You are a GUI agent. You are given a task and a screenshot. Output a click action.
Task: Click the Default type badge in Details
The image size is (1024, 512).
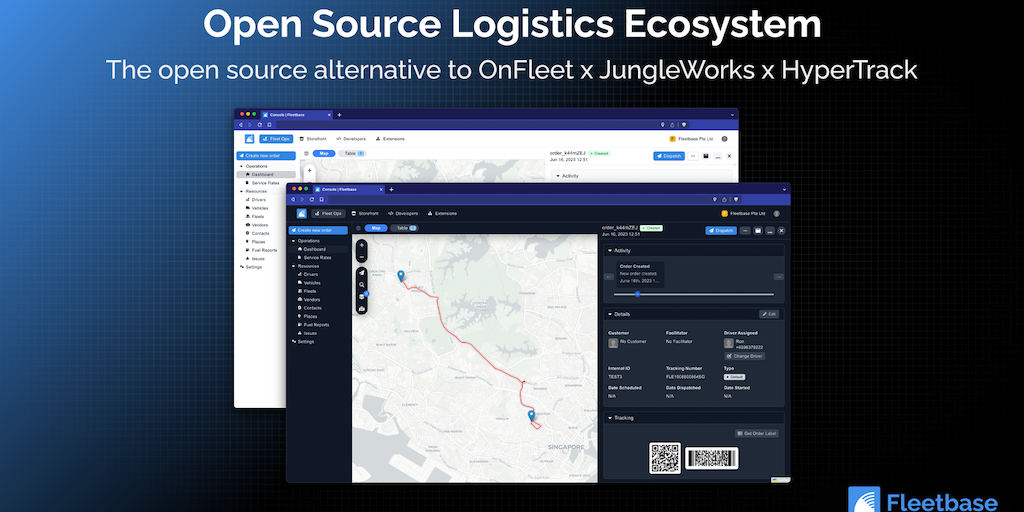(x=735, y=377)
